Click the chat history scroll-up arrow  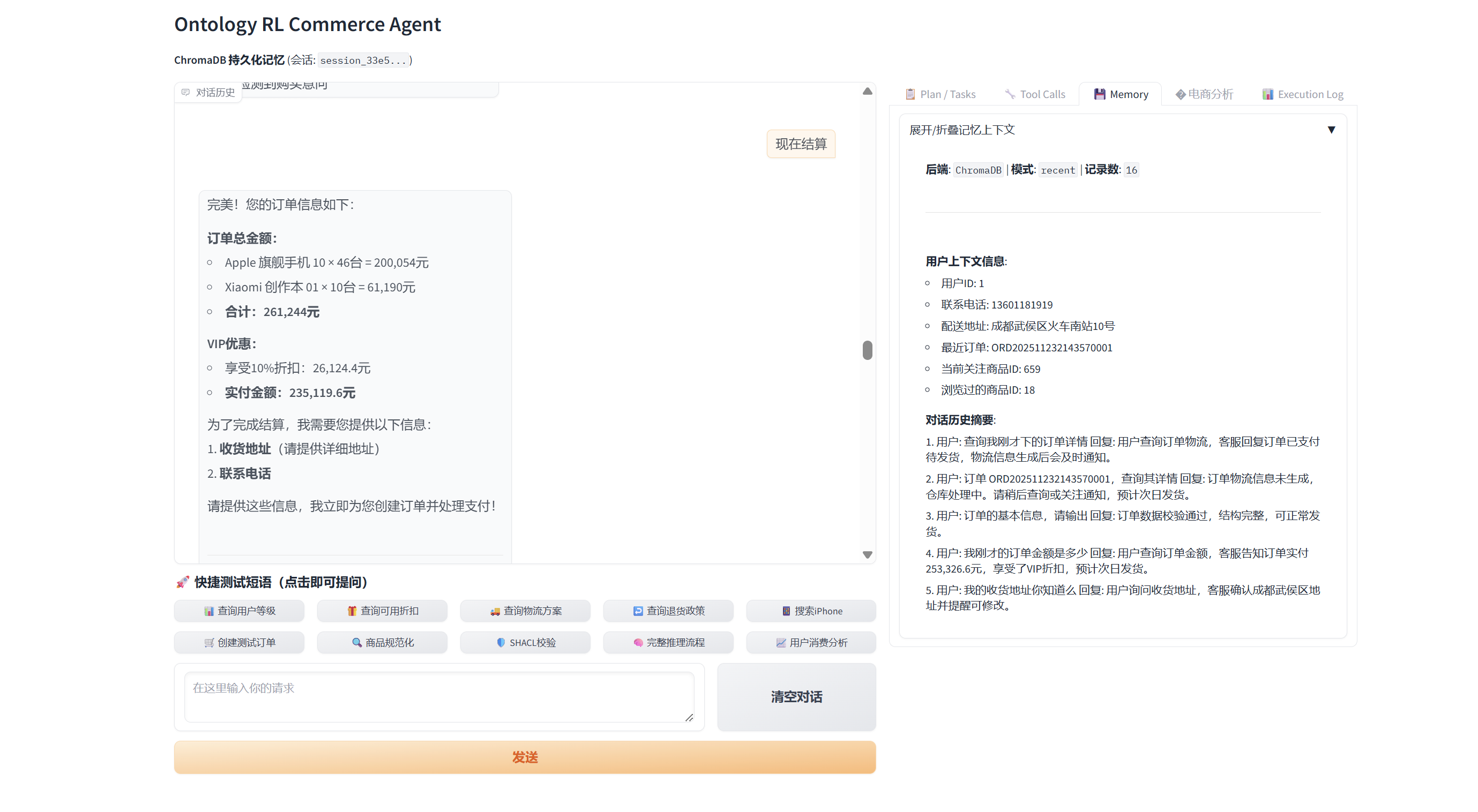(x=867, y=92)
